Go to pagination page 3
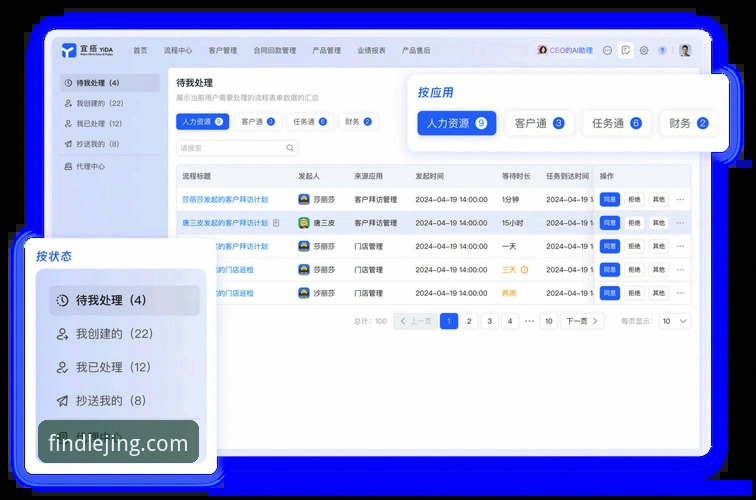Viewport: 756px width, 500px height. pyautogui.click(x=489, y=321)
